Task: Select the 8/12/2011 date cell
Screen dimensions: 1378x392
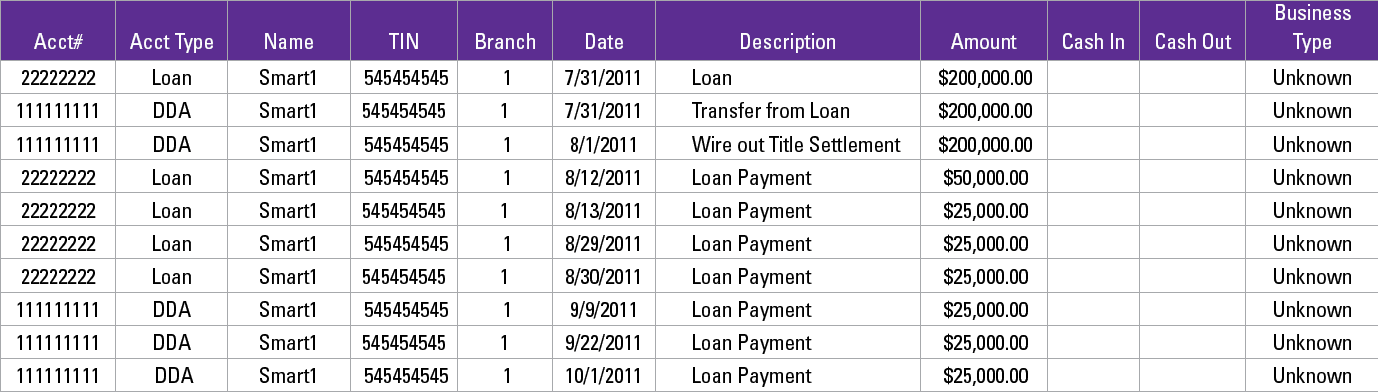Action: [604, 178]
